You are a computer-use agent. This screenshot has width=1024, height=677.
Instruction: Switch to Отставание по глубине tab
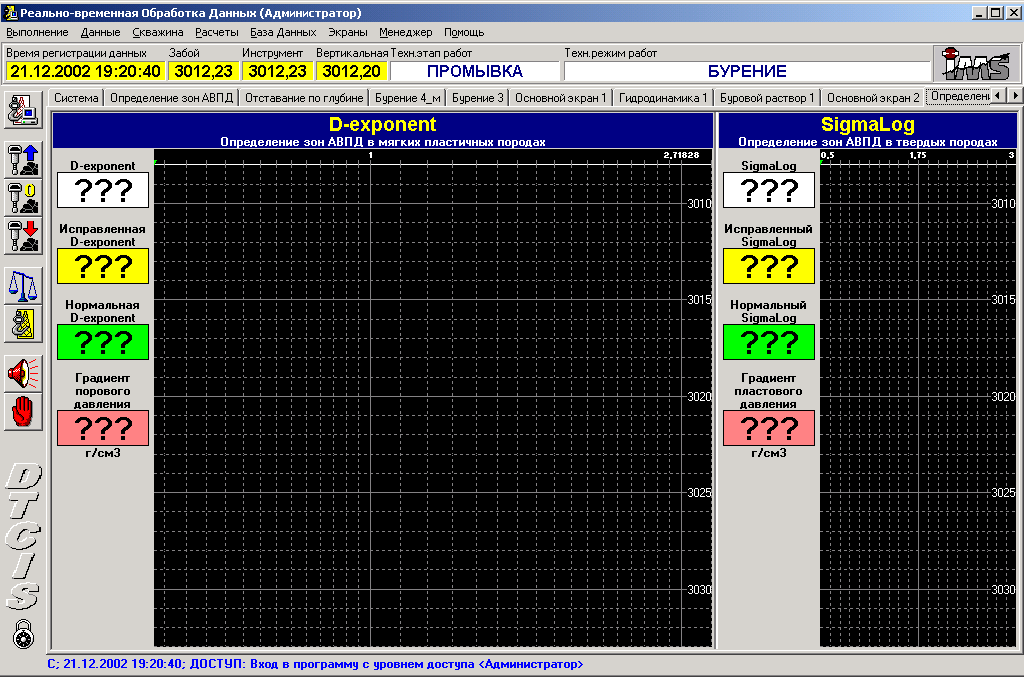304,98
